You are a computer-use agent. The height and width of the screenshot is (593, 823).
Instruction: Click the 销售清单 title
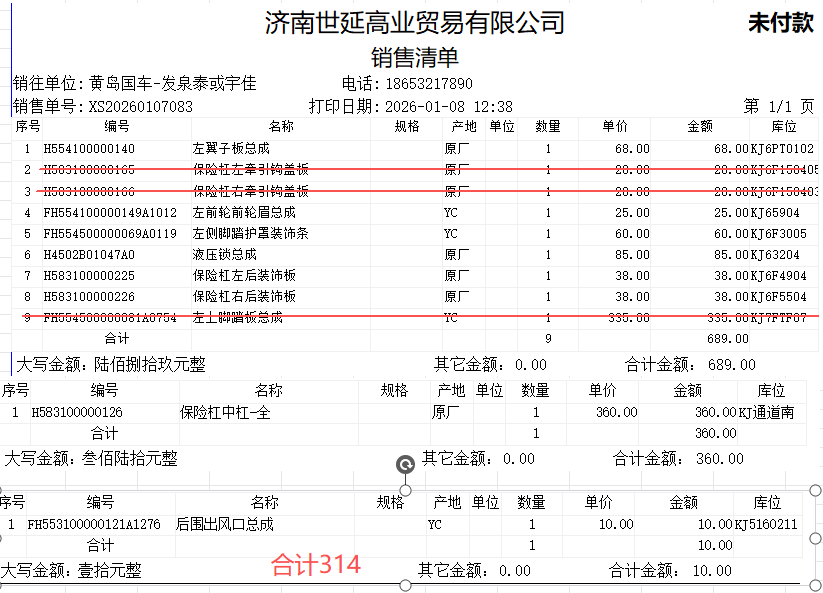click(x=414, y=57)
